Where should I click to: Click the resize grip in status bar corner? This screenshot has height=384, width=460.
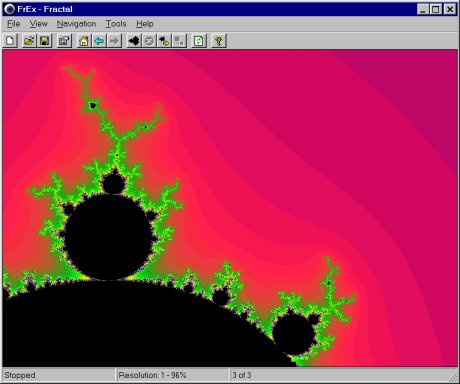click(453, 377)
